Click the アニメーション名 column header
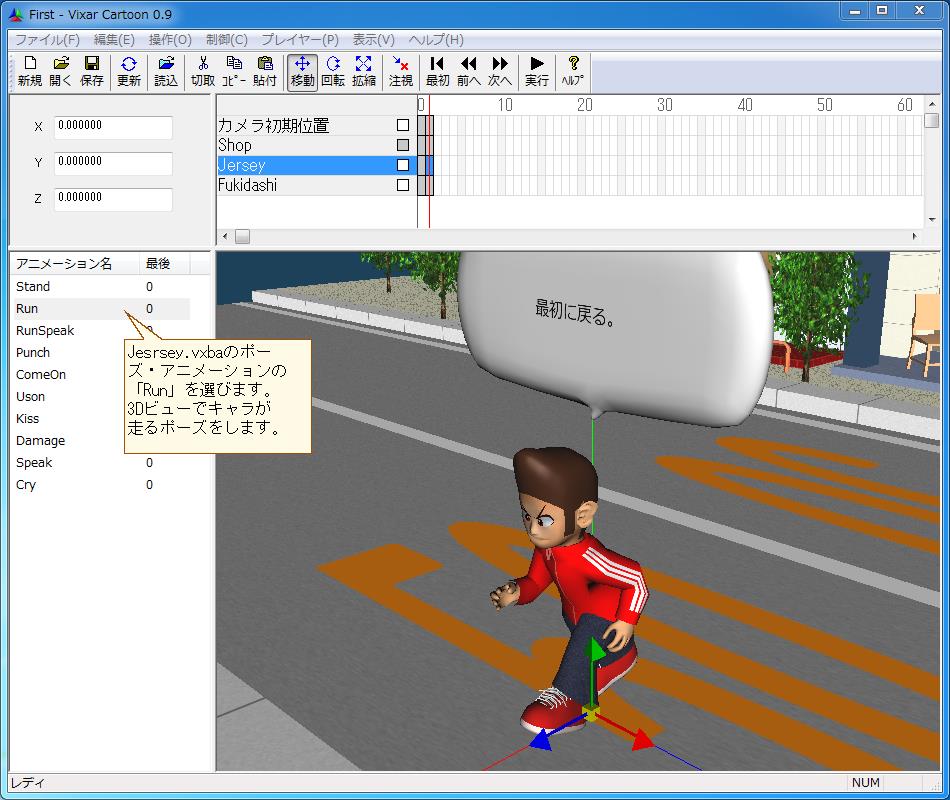Viewport: 950px width, 800px height. click(x=64, y=264)
